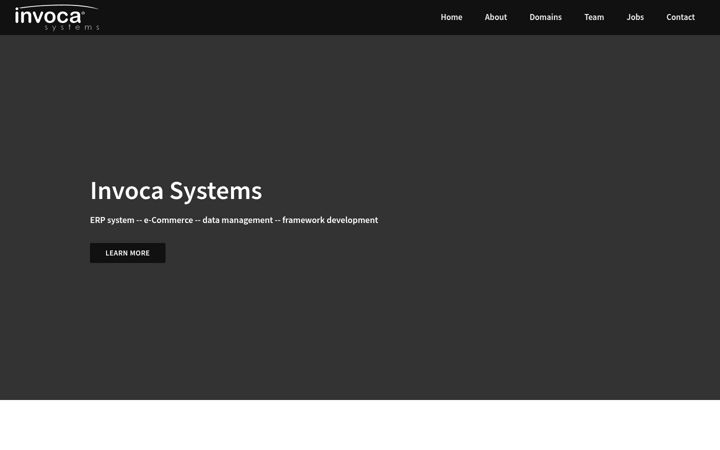Viewport: 720px width, 450px height.
Task: Navigate to Domains
Action: [x=545, y=17]
